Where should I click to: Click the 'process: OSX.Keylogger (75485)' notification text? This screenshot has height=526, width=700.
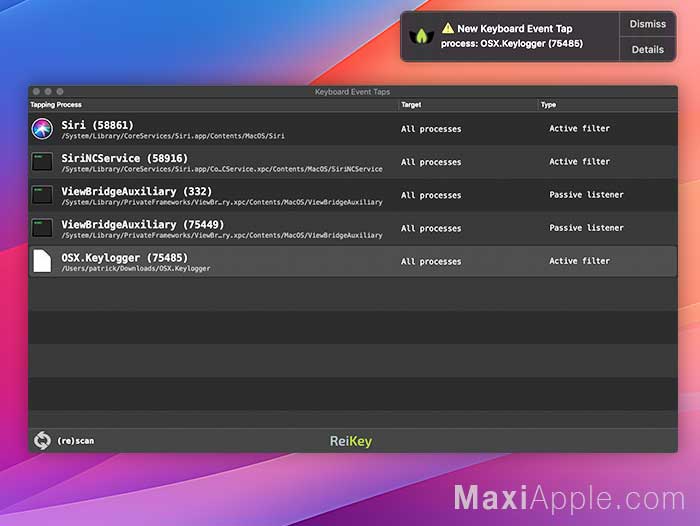click(512, 44)
